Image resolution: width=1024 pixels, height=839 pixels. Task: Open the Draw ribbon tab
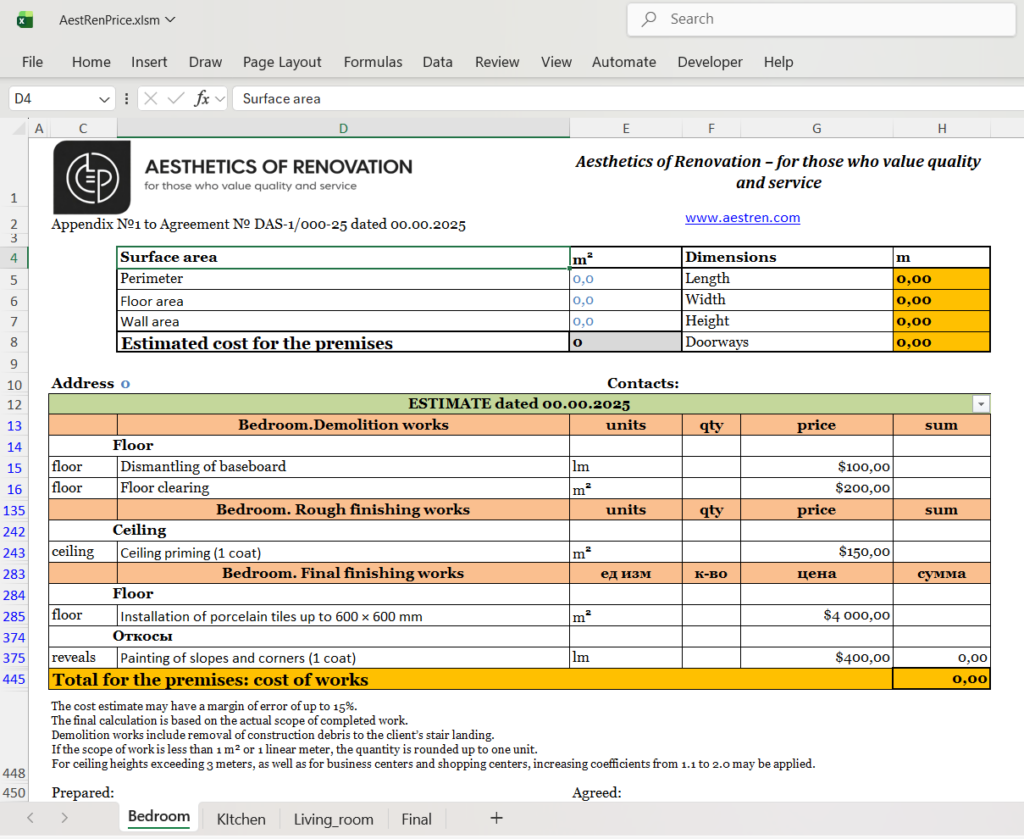coord(205,62)
